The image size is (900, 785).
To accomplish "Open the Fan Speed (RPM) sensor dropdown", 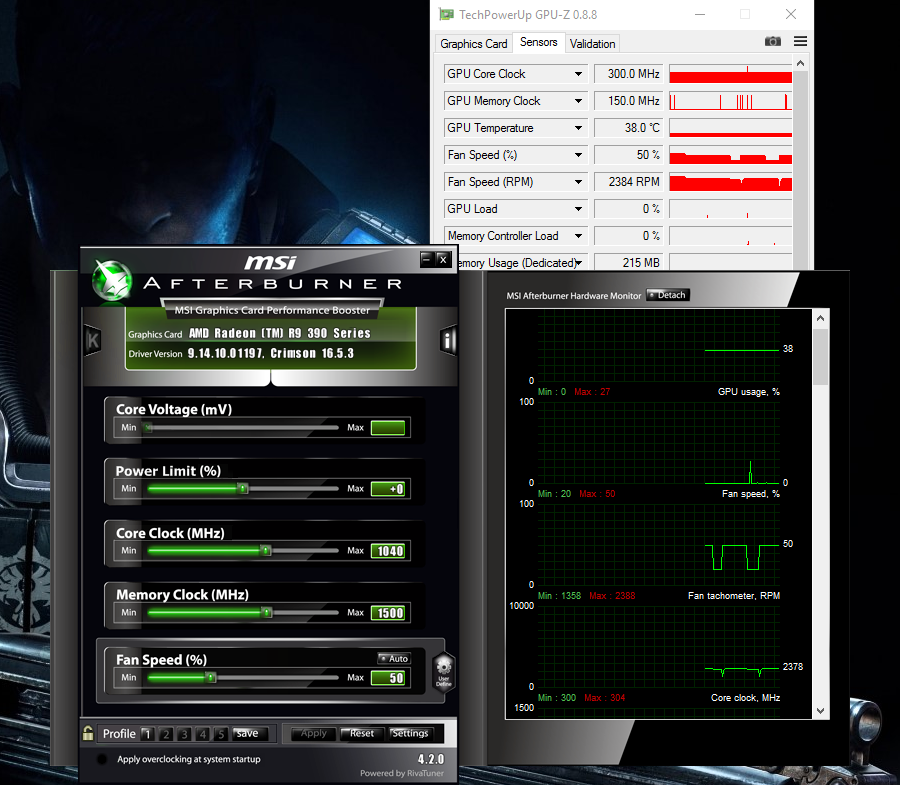I will coord(578,182).
